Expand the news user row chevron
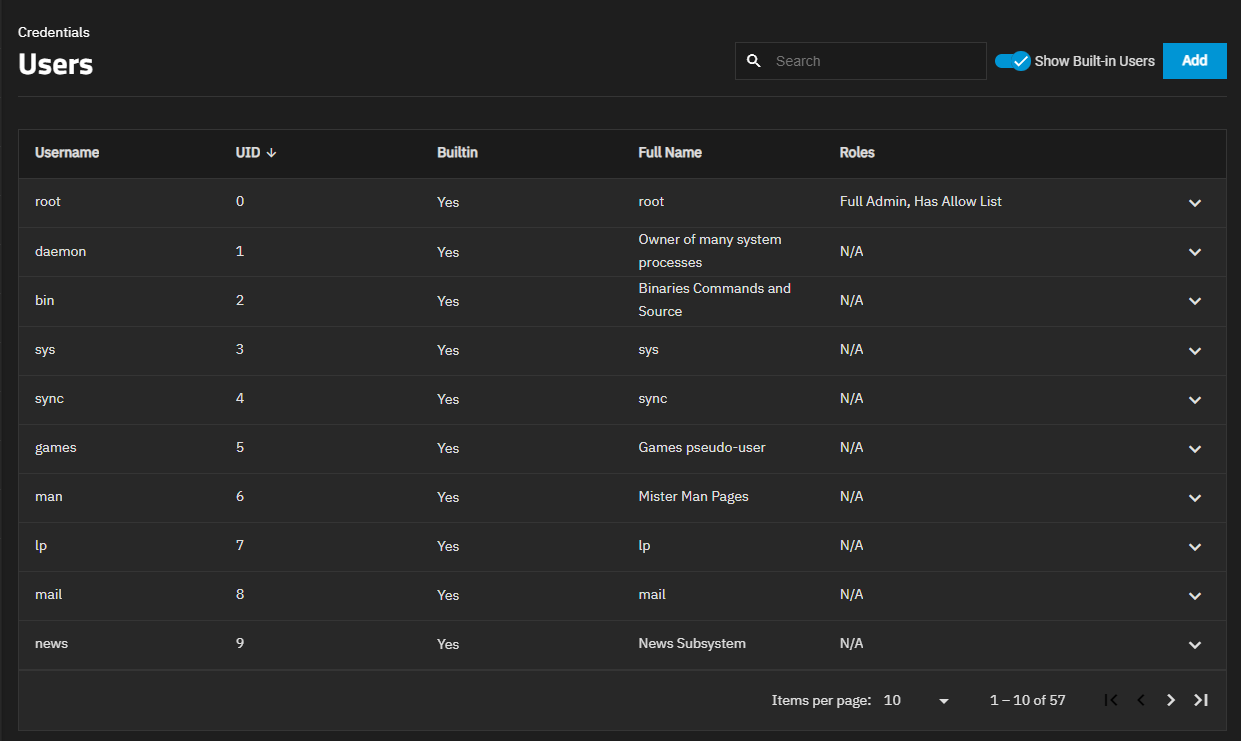Viewport: 1241px width, 741px height. pos(1194,645)
